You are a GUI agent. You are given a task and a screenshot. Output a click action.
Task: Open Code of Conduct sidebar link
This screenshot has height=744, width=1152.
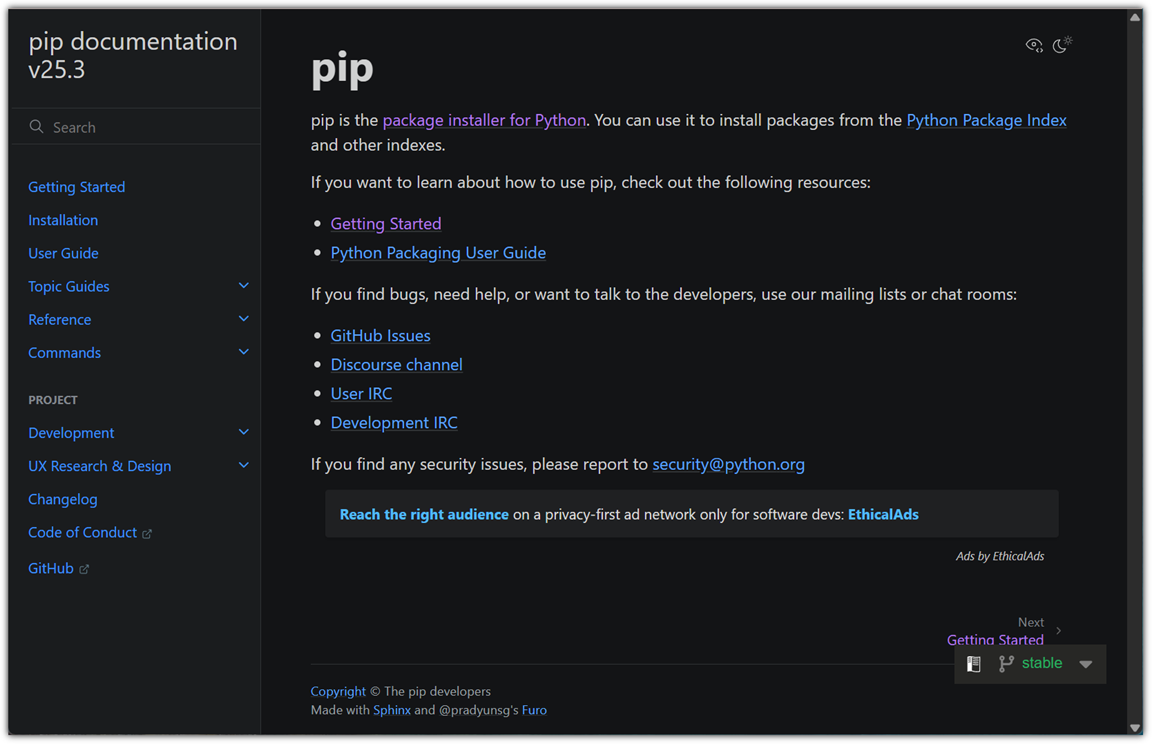(x=82, y=532)
